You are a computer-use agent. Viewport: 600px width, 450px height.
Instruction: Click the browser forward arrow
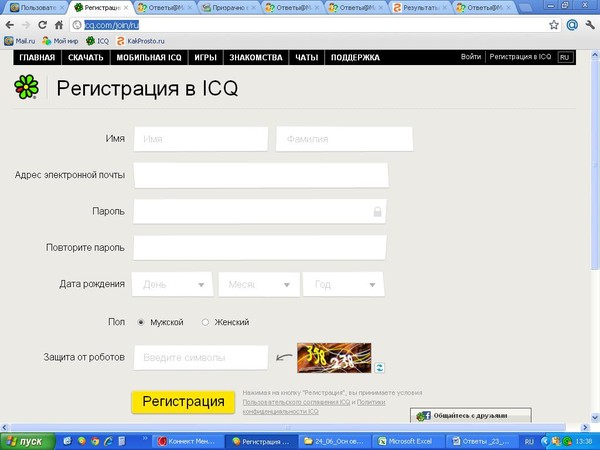[26, 25]
